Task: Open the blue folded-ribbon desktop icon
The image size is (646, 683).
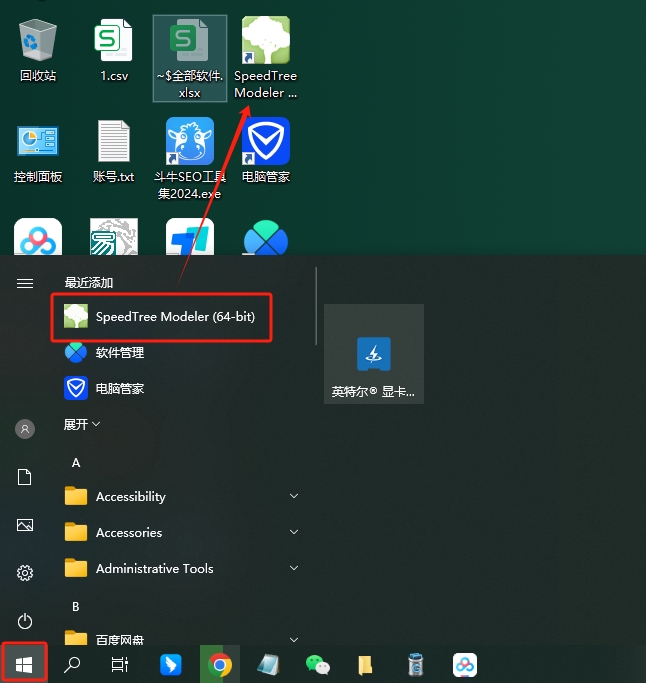Action: 189,237
